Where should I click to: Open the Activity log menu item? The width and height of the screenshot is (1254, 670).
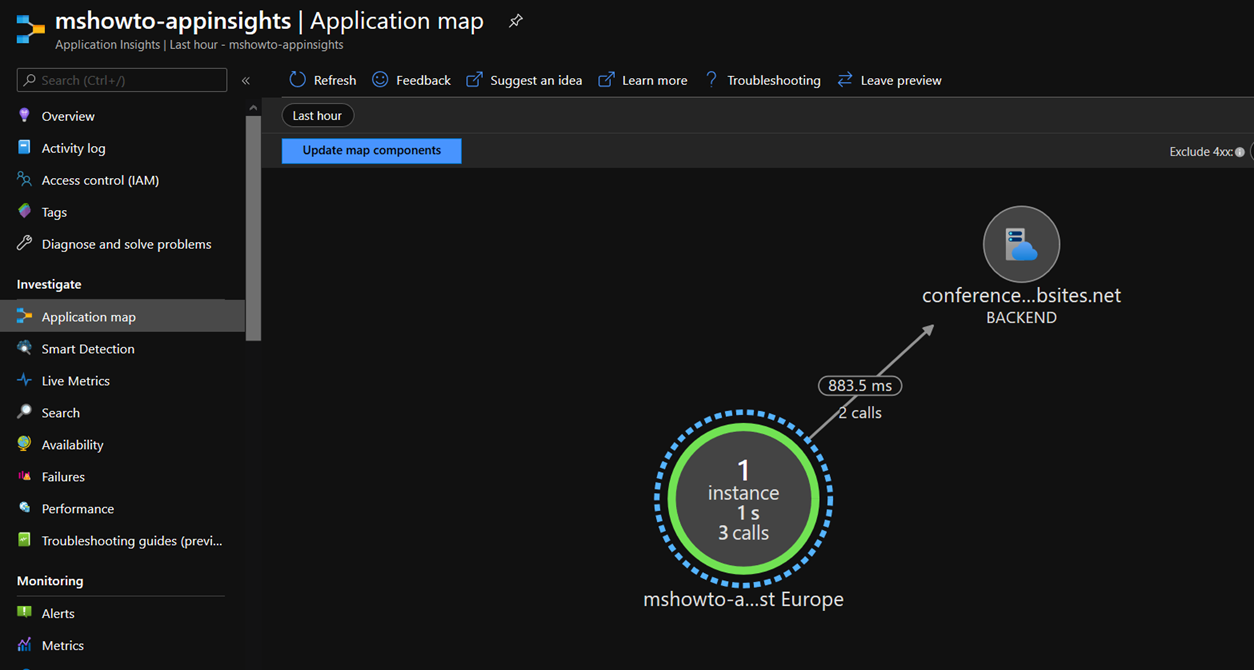(x=73, y=148)
